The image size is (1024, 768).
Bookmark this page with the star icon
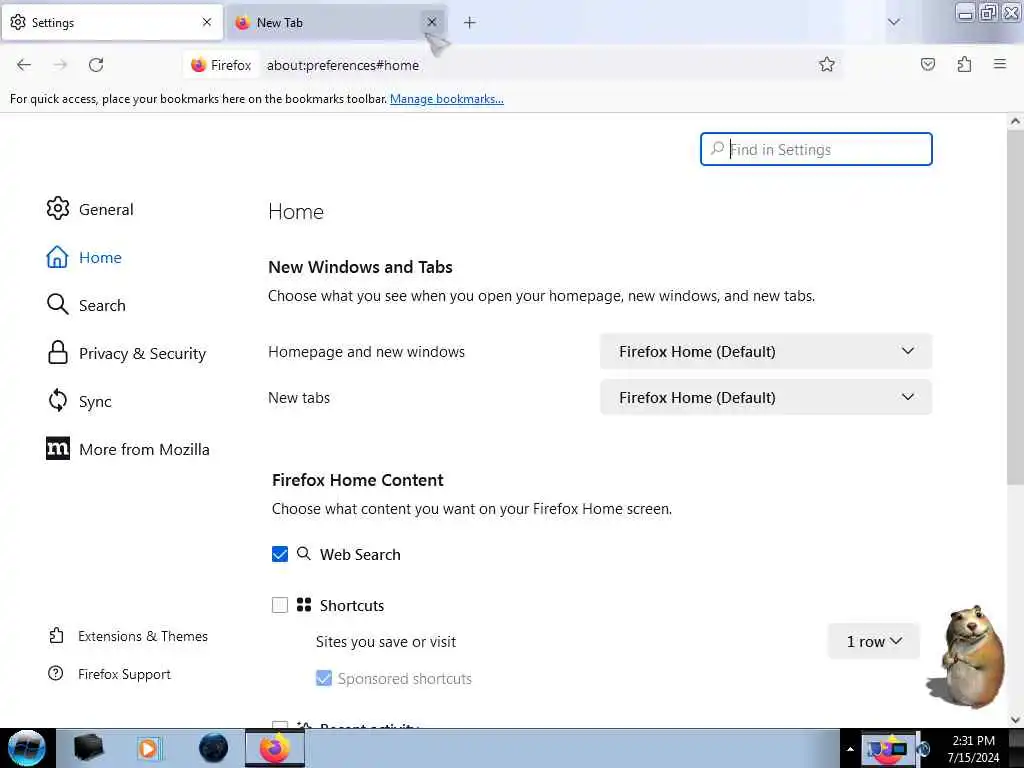point(827,64)
